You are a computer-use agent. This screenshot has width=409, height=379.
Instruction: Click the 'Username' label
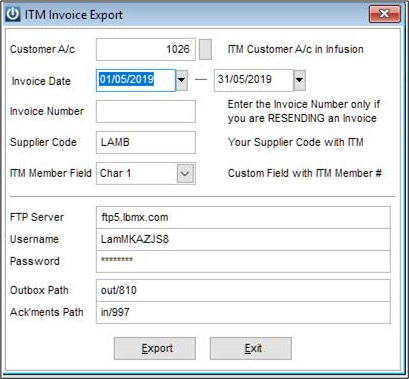click(34, 239)
